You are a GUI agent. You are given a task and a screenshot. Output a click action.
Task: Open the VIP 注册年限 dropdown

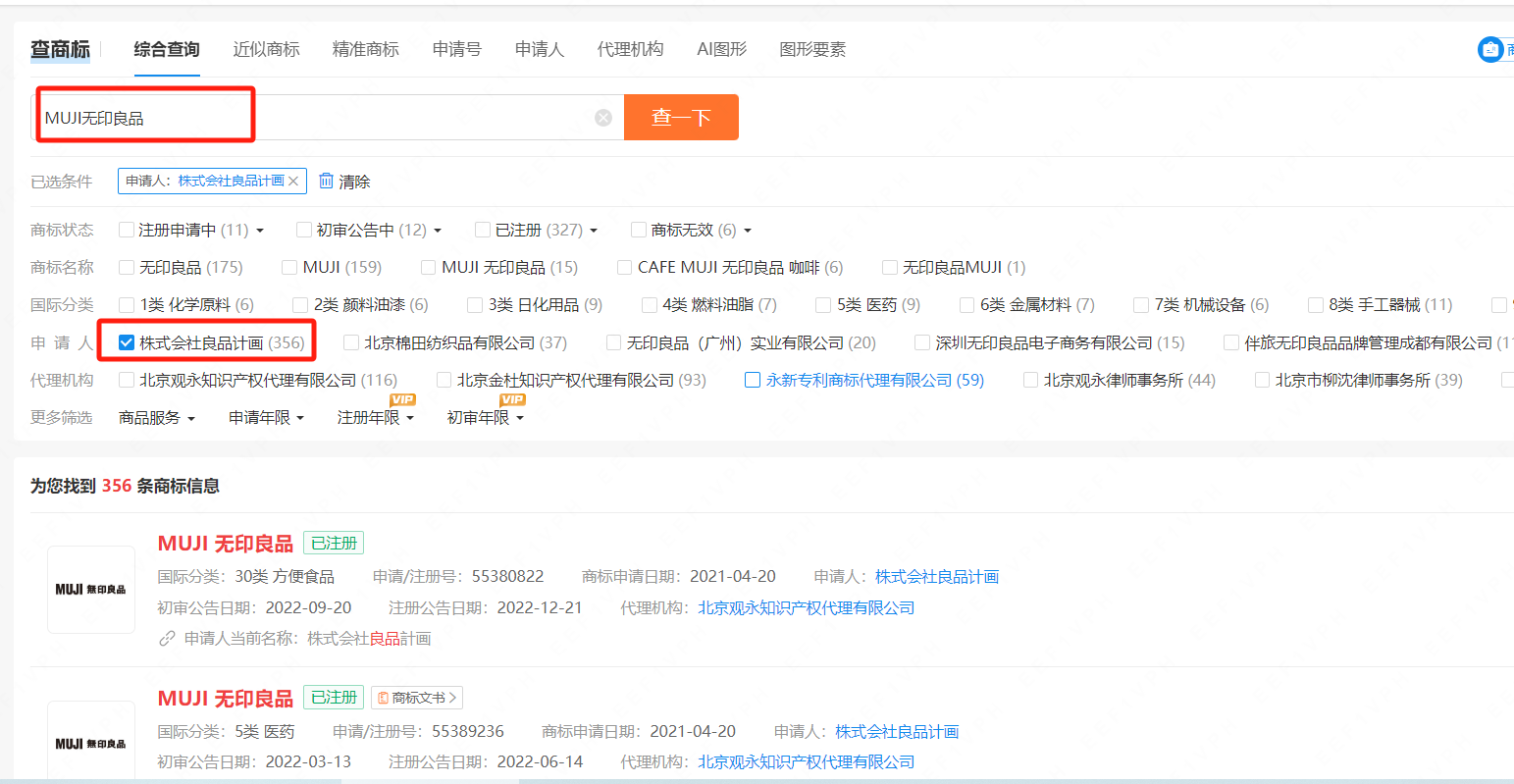coord(376,418)
